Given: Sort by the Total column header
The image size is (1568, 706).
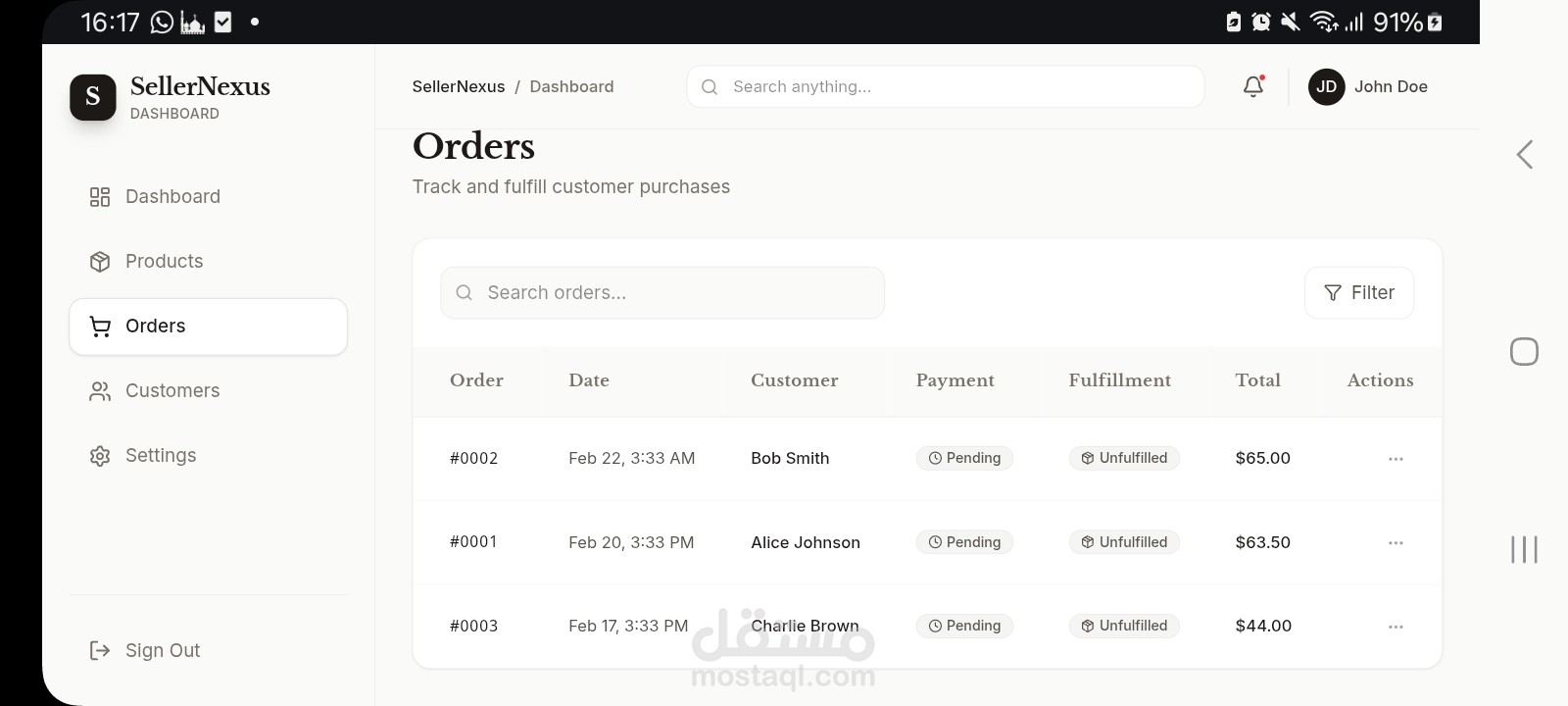Looking at the screenshot, I should tap(1258, 380).
